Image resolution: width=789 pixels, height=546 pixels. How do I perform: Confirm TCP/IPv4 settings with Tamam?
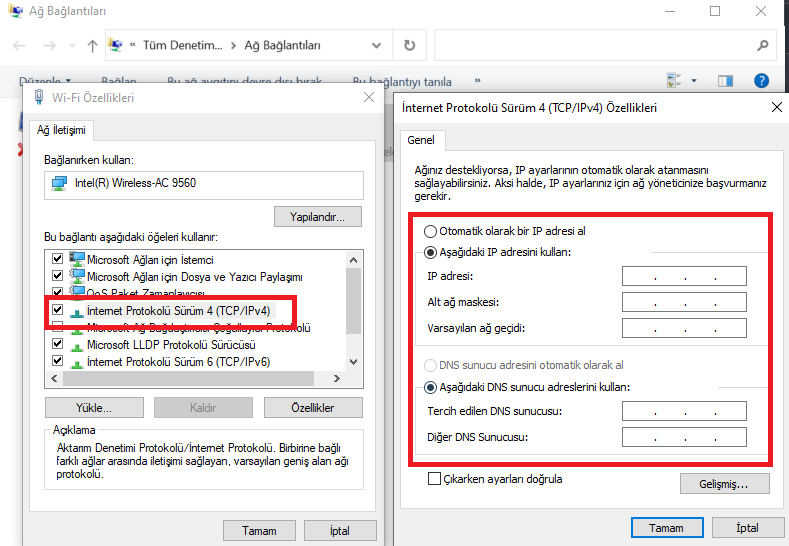(667, 528)
